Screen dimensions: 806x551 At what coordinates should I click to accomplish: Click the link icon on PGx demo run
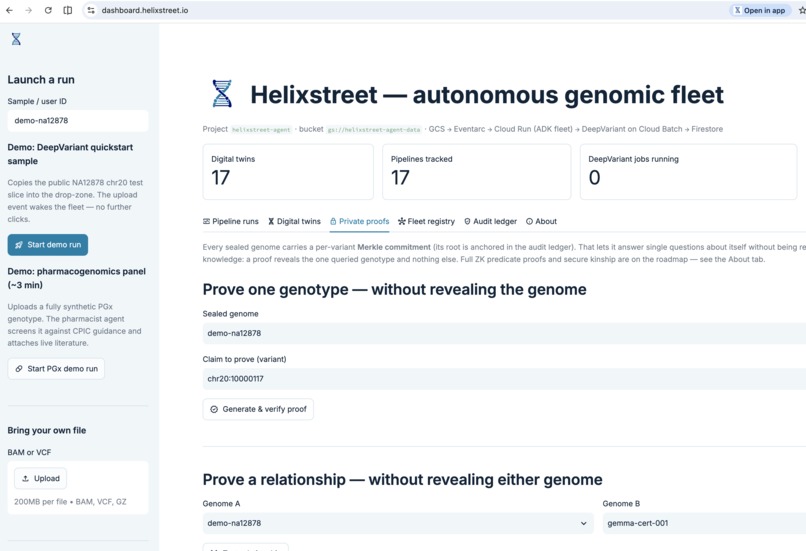19,369
